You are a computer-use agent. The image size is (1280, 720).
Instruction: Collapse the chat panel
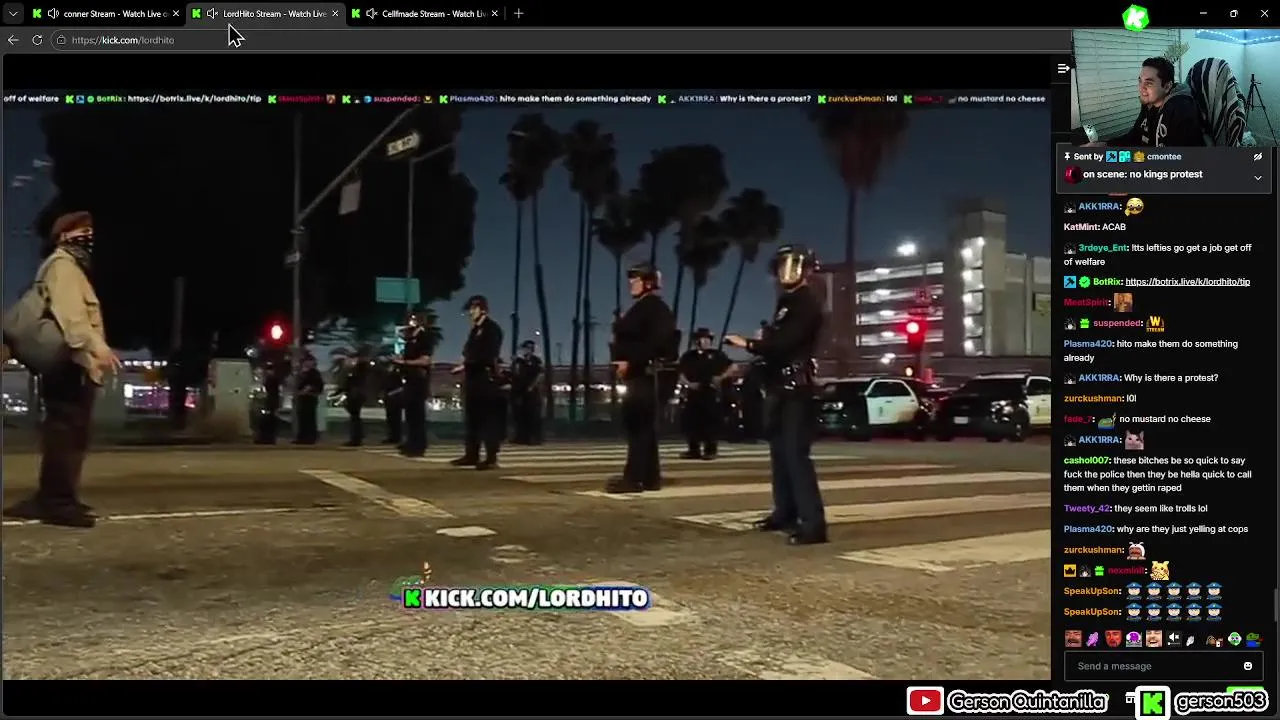click(1063, 69)
